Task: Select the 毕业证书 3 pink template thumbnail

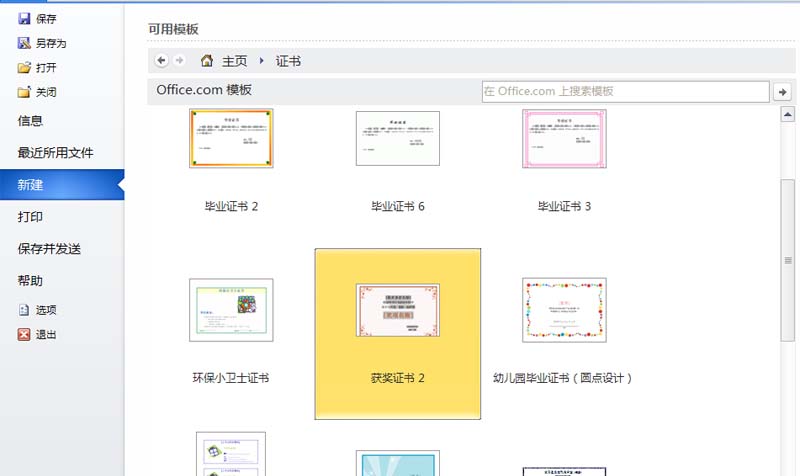Action: 564,138
